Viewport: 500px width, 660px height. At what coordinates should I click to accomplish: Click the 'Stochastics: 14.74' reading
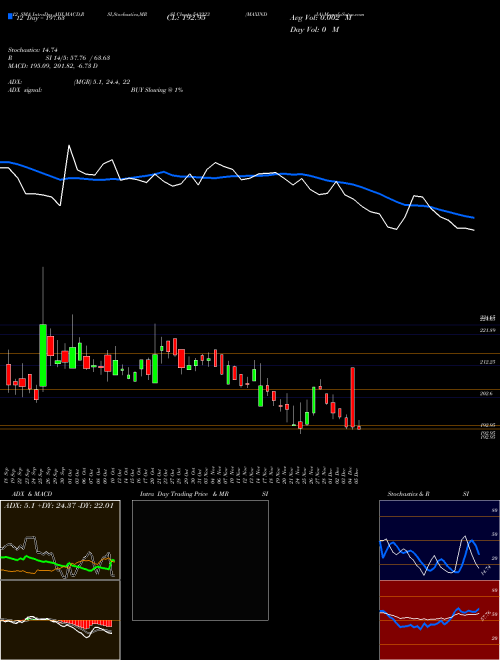click(32, 50)
